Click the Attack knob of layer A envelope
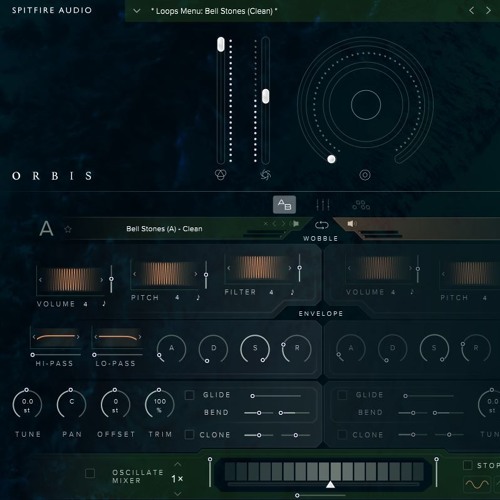500x500 pixels. coord(171,349)
